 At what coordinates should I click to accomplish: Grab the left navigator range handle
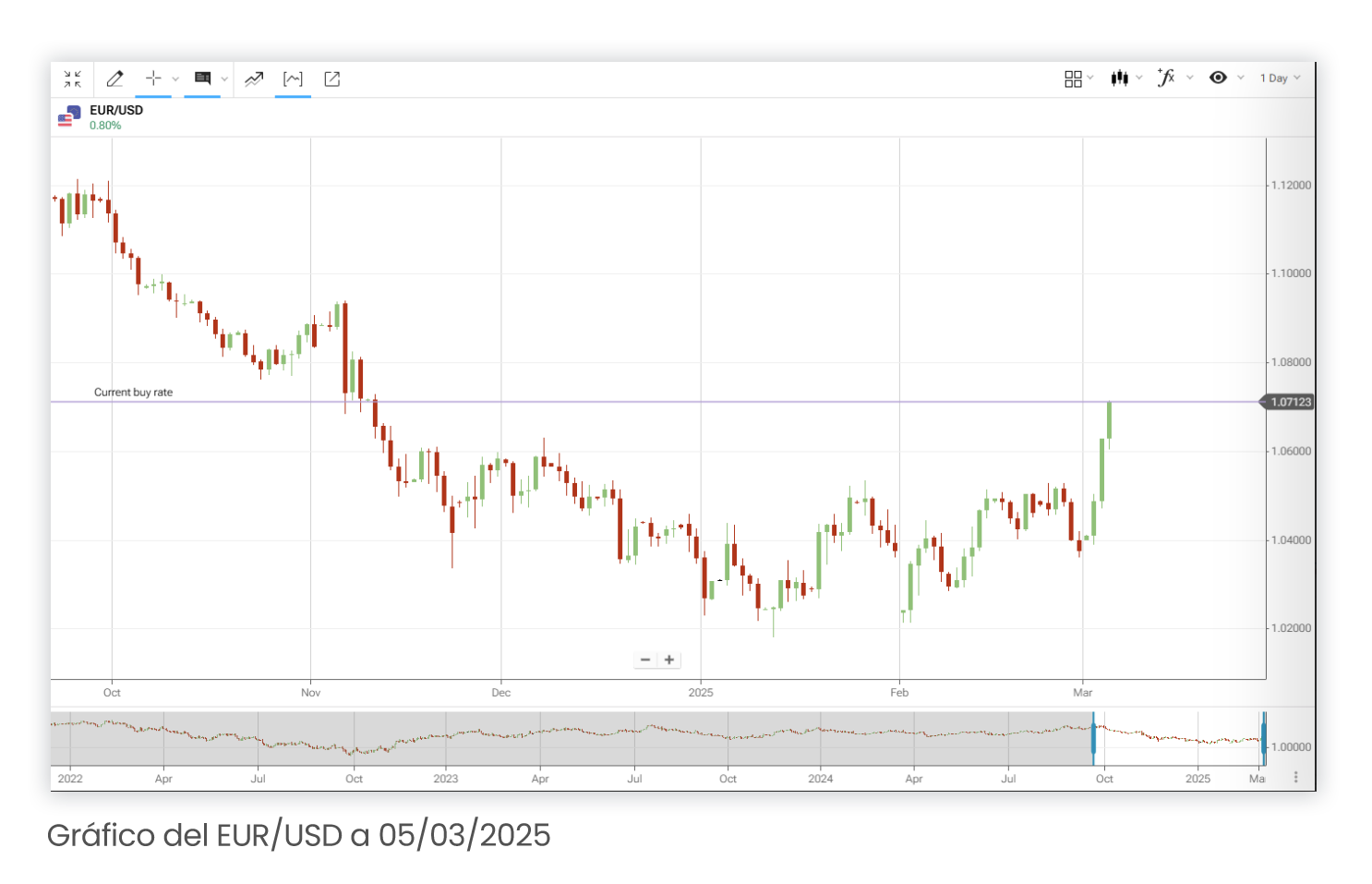[1093, 738]
